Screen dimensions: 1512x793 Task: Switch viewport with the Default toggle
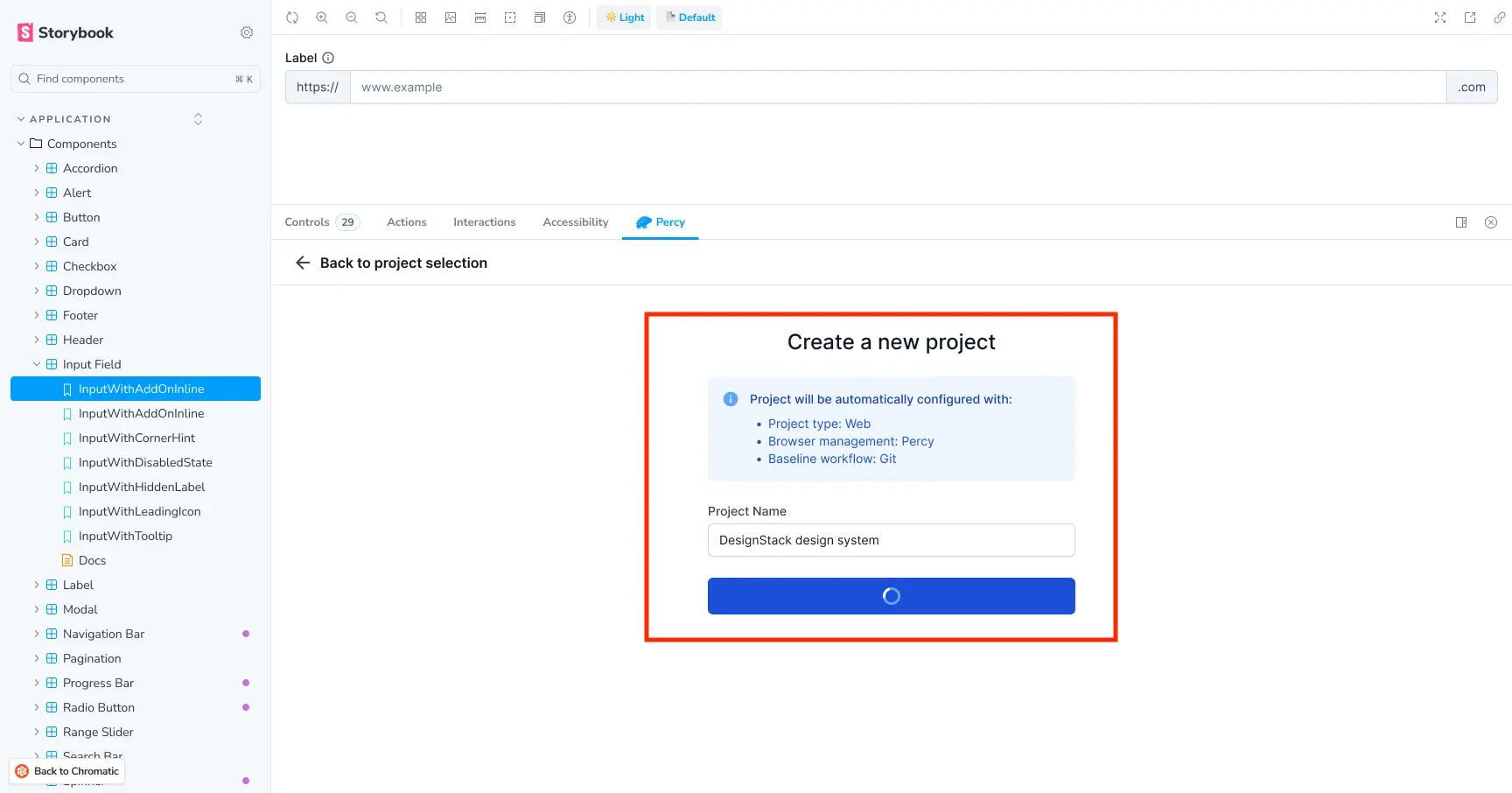pyautogui.click(x=689, y=17)
